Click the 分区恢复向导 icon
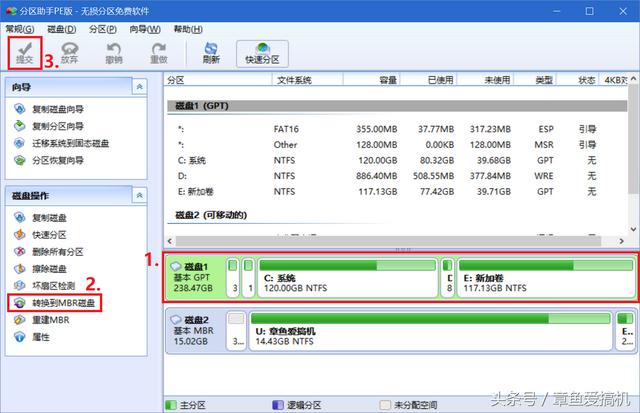The width and height of the screenshot is (640, 413). pos(20,160)
